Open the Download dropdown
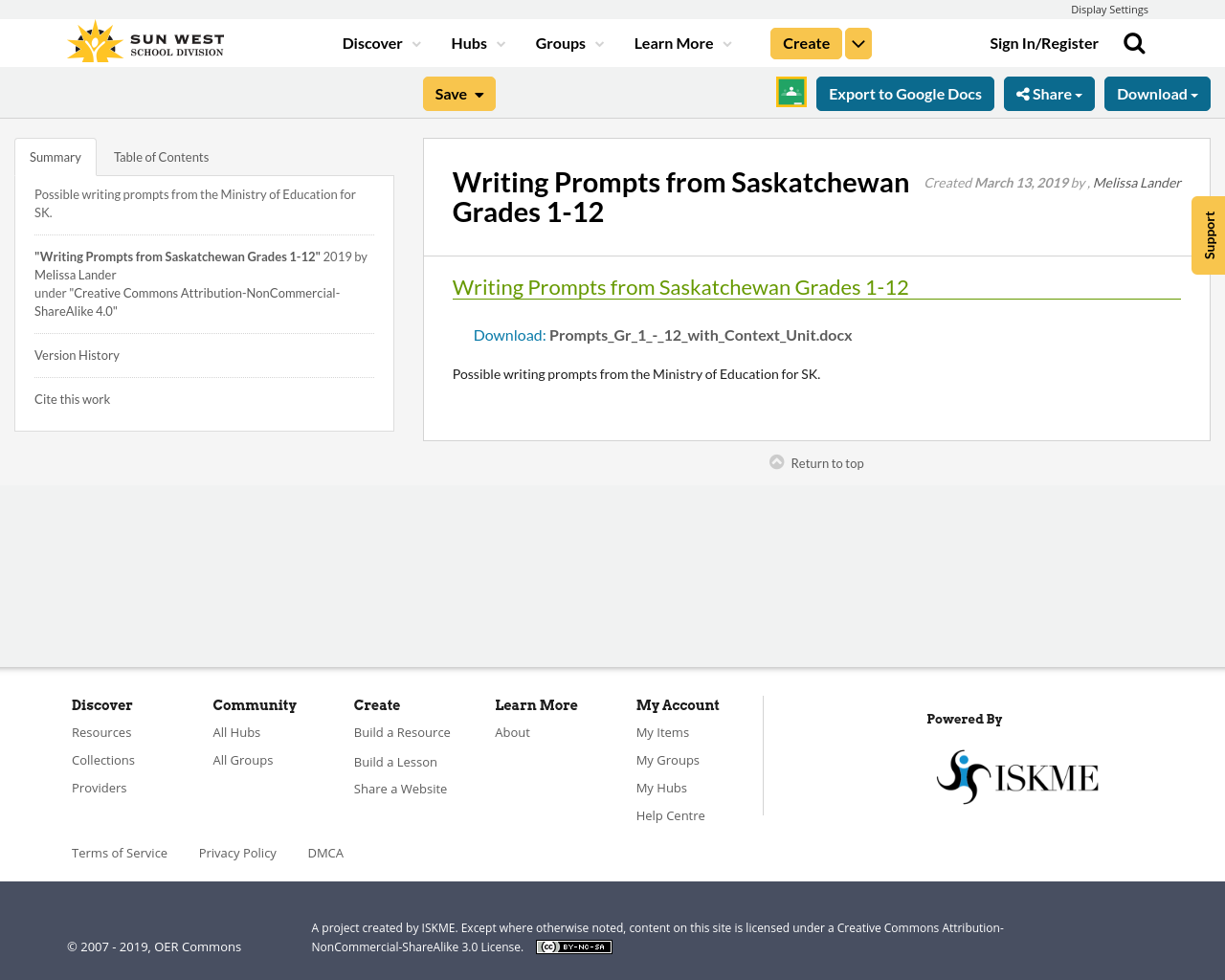This screenshot has width=1225, height=980. coord(1157,92)
